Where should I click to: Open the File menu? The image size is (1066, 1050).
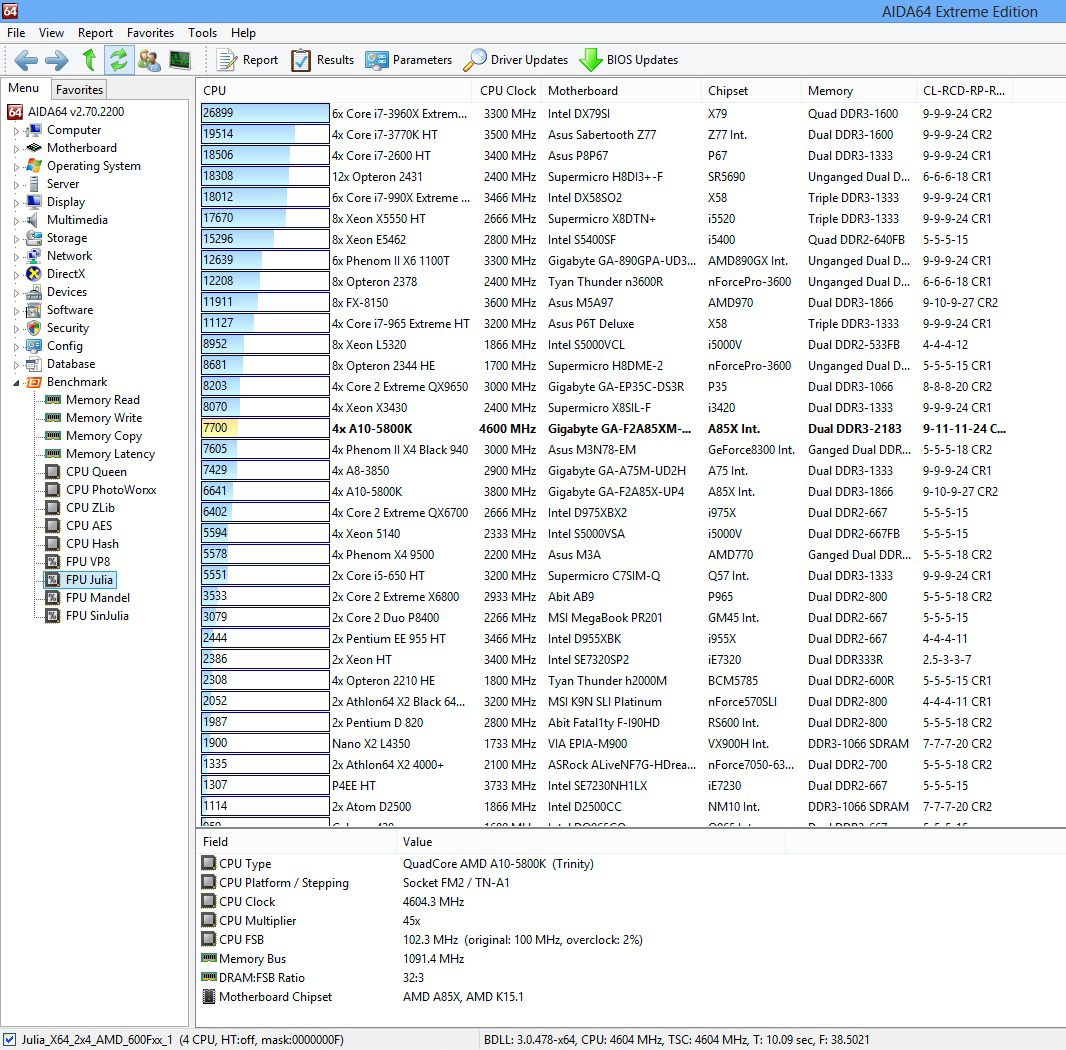16,33
